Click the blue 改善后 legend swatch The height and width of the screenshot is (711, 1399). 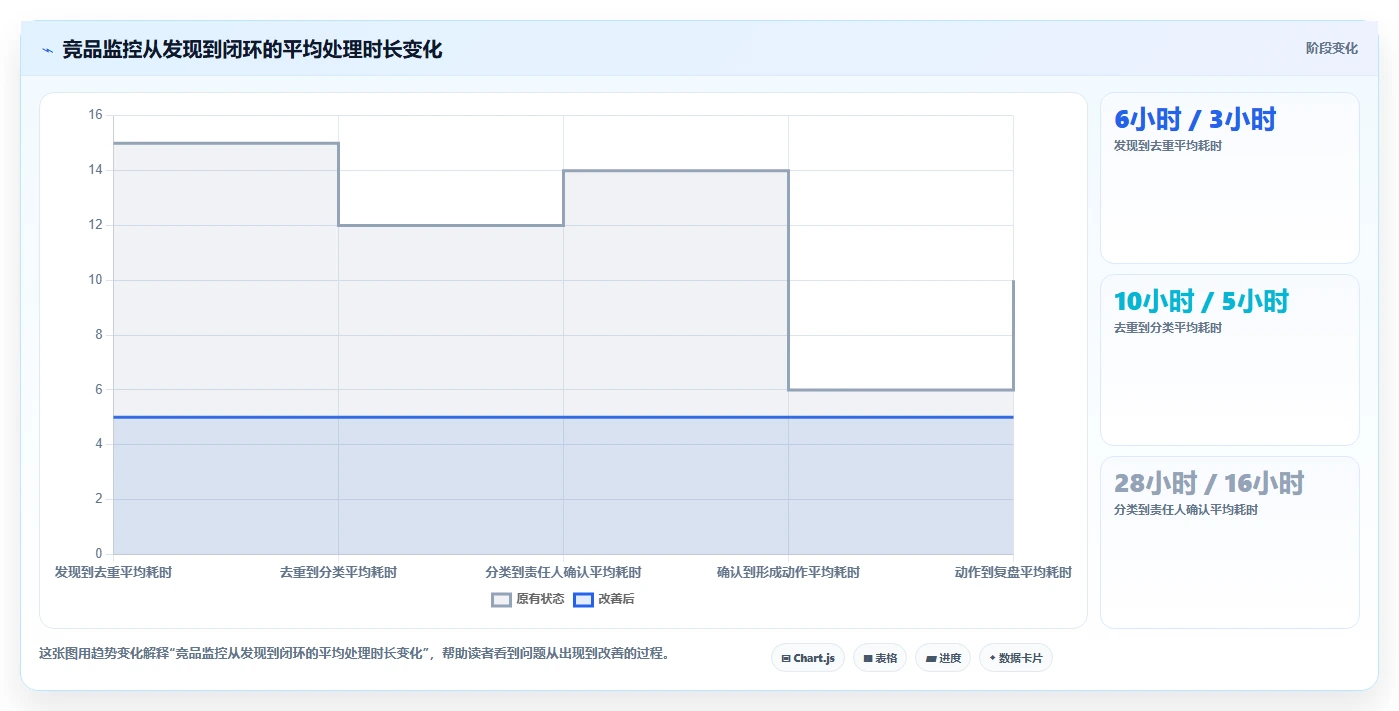[583, 599]
